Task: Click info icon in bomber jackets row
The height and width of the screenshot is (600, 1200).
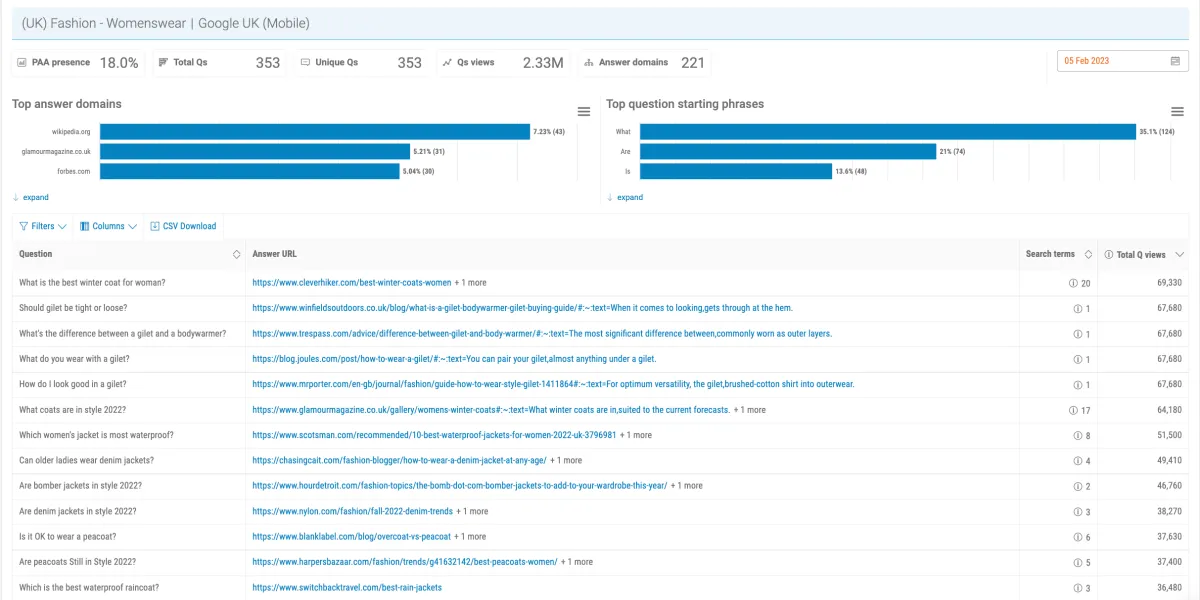Action: point(1078,486)
